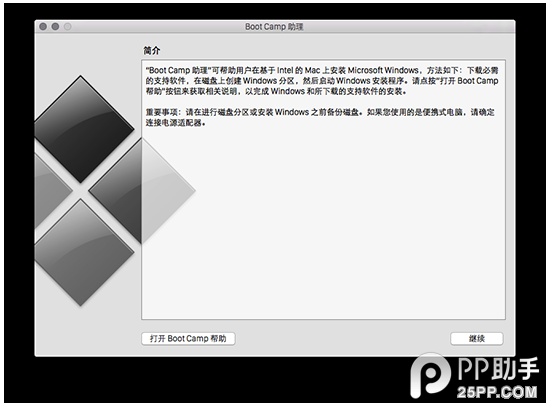This screenshot has height=406, width=550.
Task: Click the first introduction paragraph about Intel Mac
Action: click(x=322, y=81)
